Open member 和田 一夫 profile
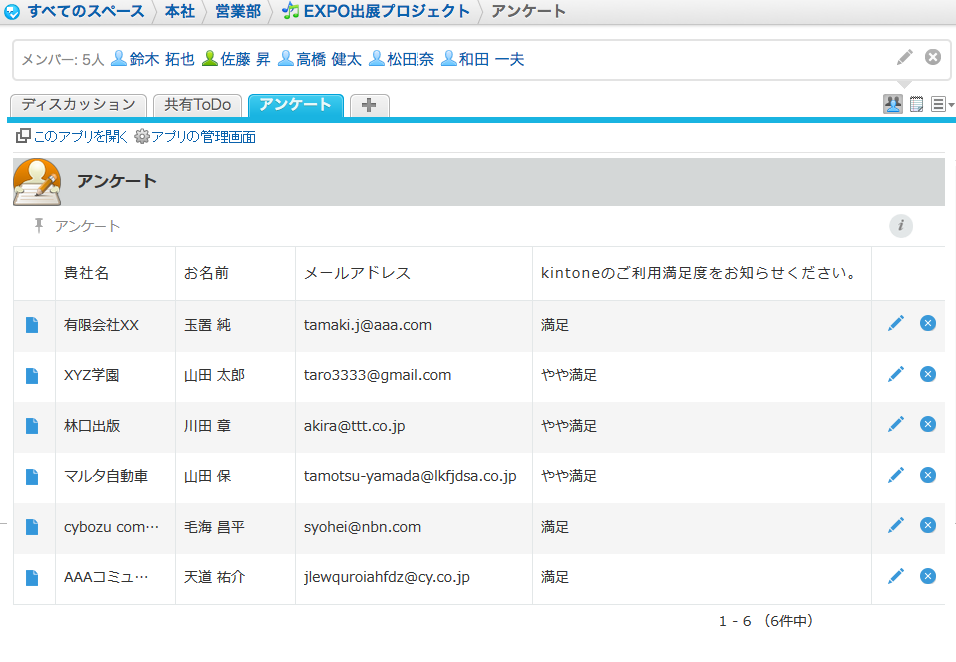Viewport: 956px width, 662px height. coord(483,59)
